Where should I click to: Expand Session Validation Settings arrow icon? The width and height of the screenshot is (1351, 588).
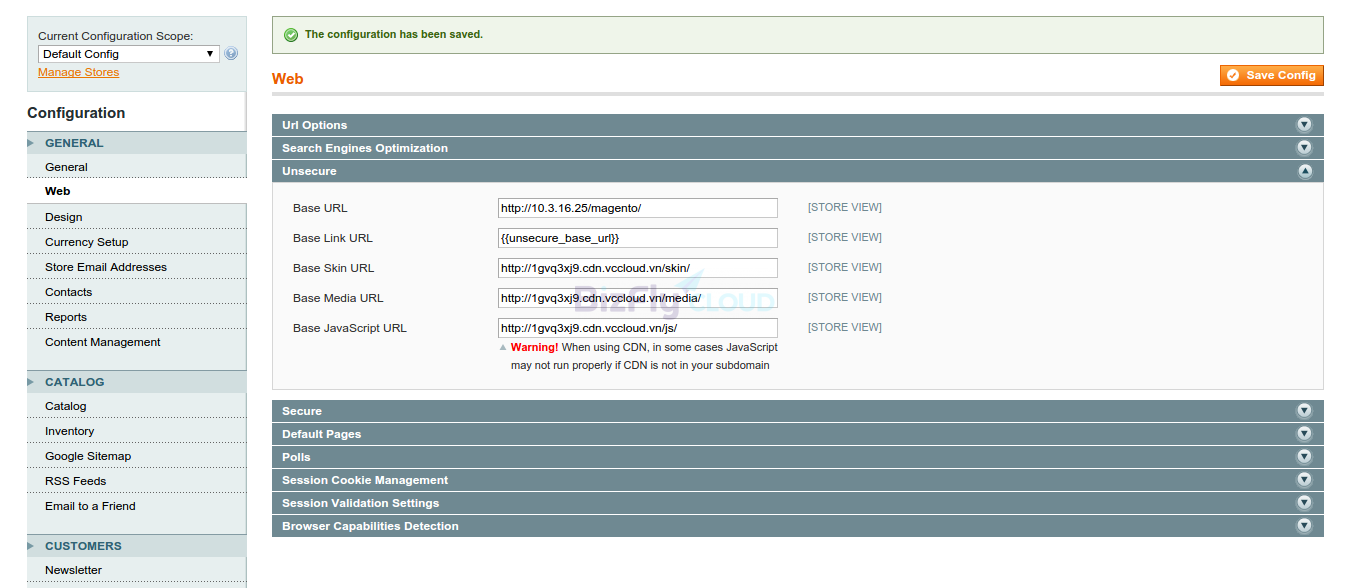(1304, 503)
